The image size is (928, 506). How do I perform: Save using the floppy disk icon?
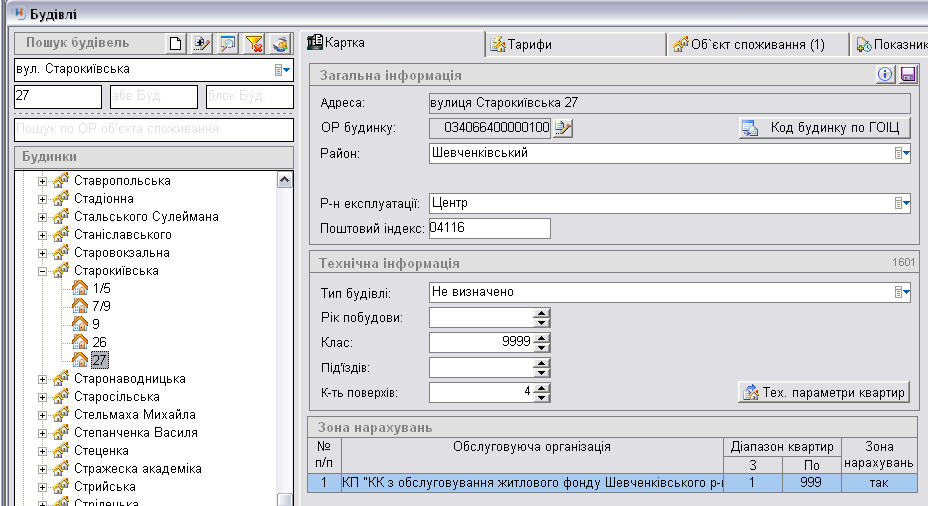click(907, 75)
